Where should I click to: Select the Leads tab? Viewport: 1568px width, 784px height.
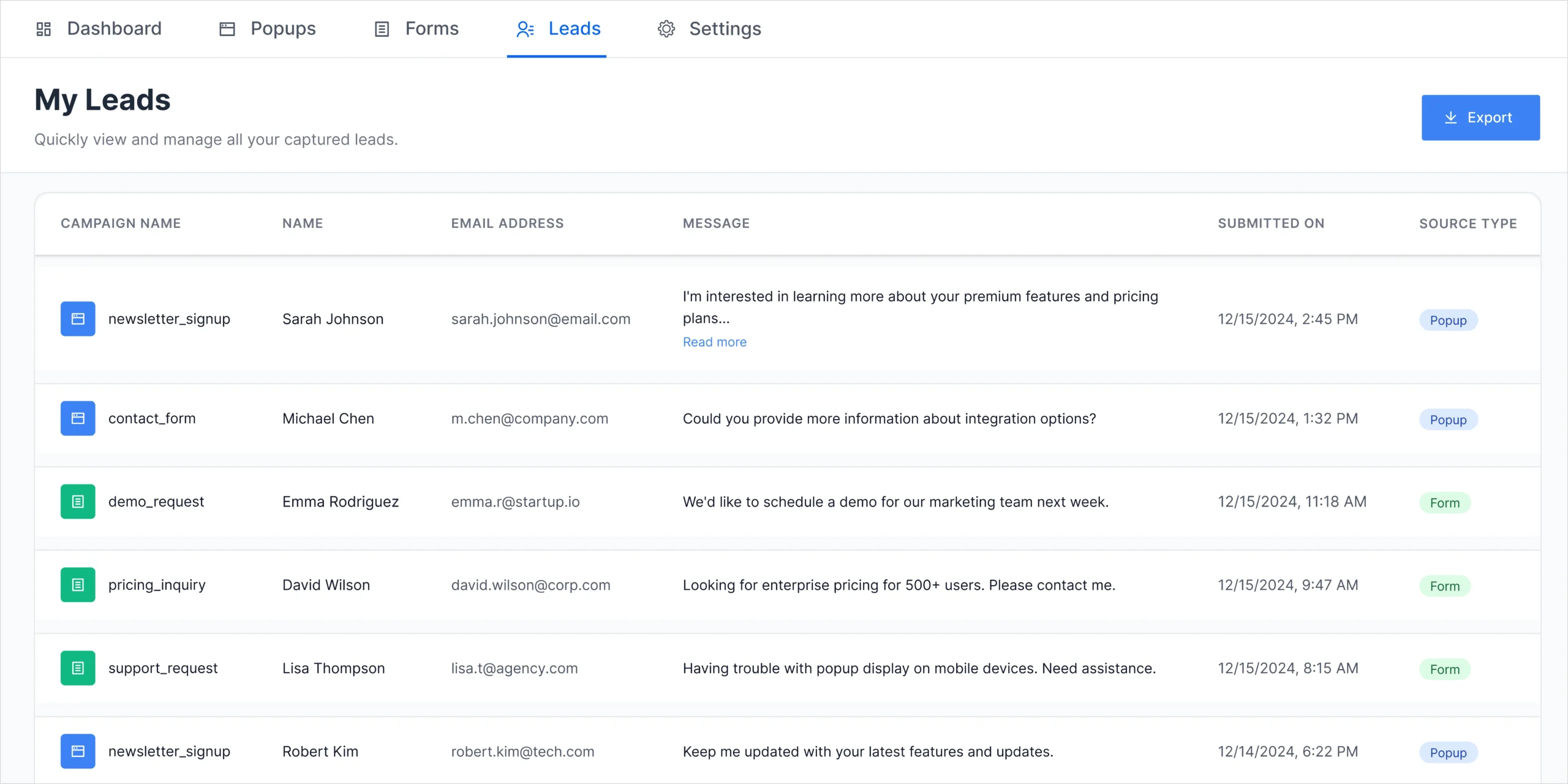pyautogui.click(x=557, y=29)
